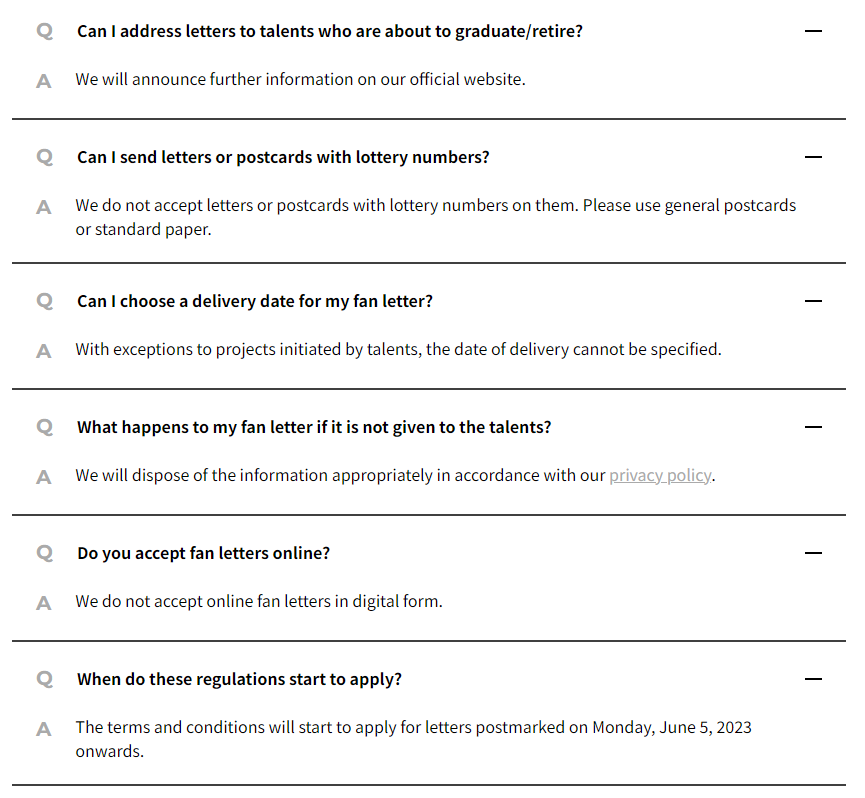This screenshot has height=798, width=865.
Task: Open the privacy policy link
Action: pos(660,475)
